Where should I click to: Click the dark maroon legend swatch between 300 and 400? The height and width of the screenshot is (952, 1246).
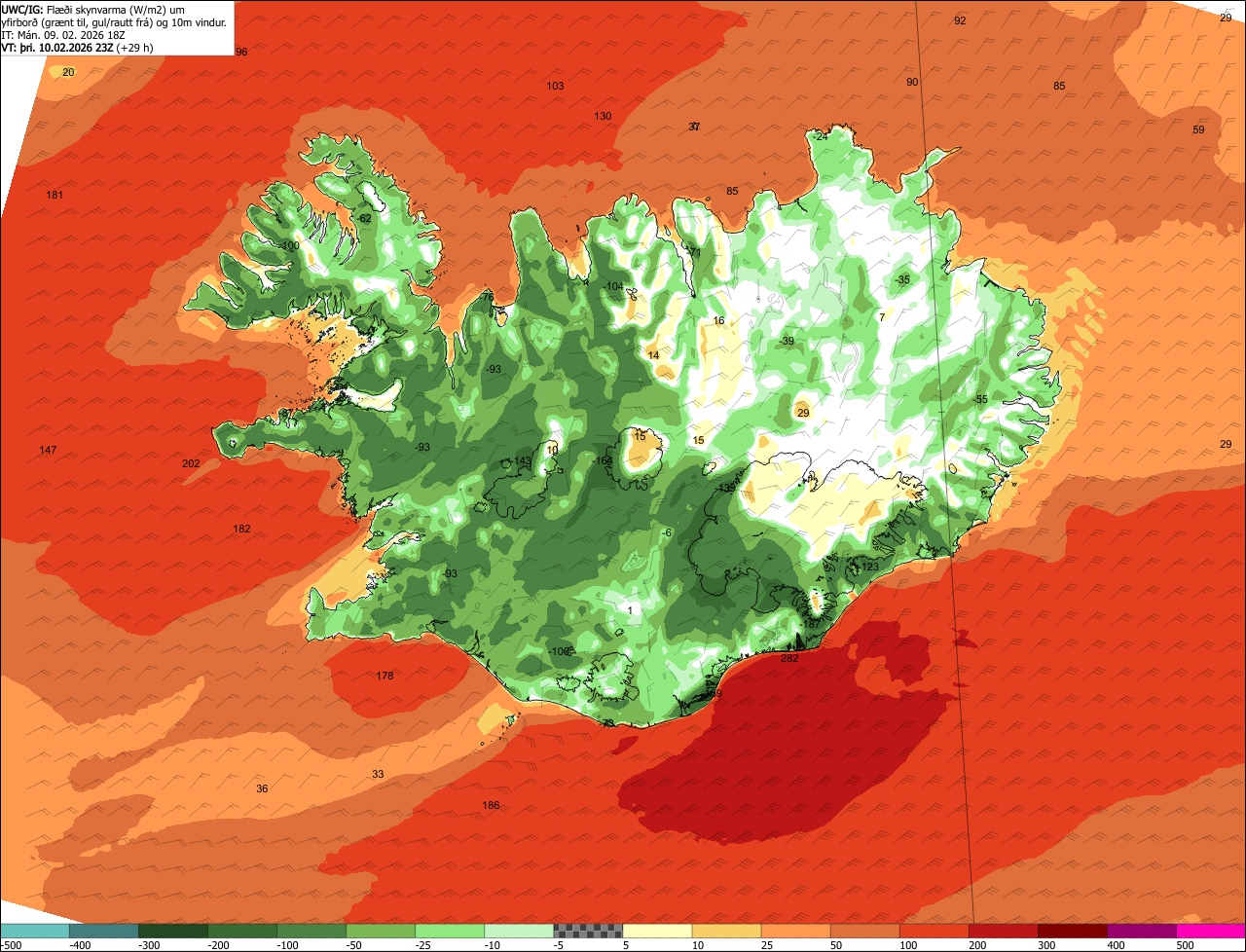point(1073,931)
